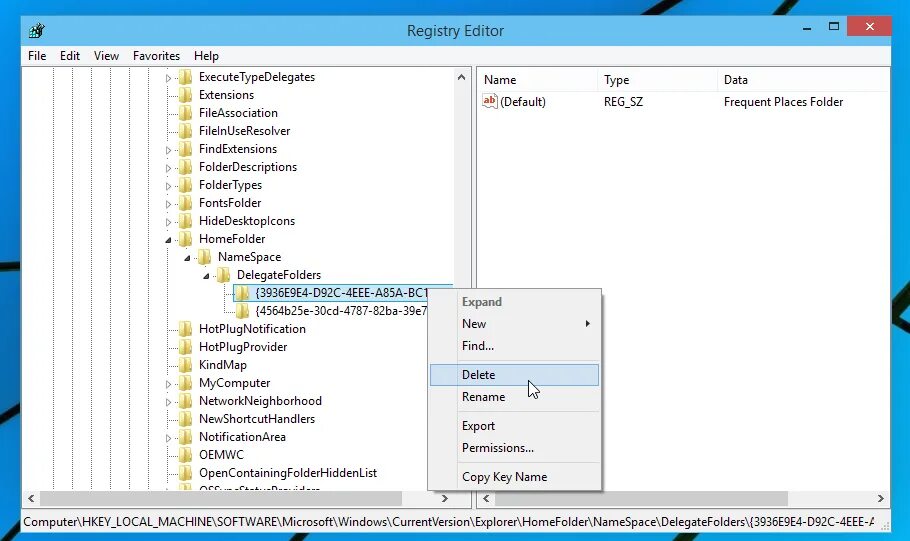
Task: Expand the ExecuteTypeDelegates key
Action: click(168, 78)
